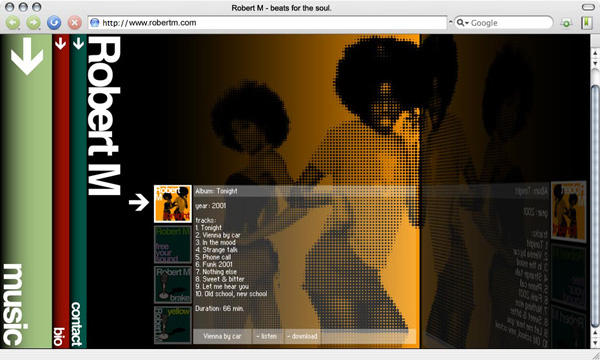Viewport: 600px width, 360px height.
Task: Click the browser back arrow button
Action: coord(13,23)
